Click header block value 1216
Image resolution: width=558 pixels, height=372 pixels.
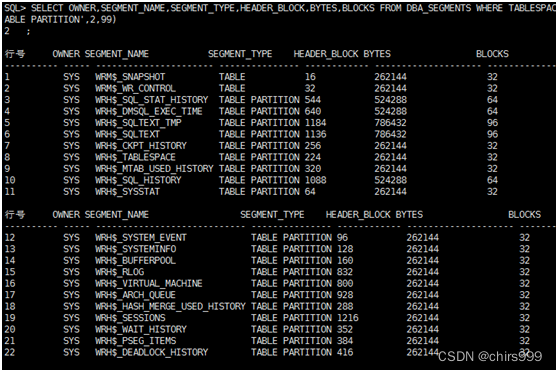click(348, 318)
